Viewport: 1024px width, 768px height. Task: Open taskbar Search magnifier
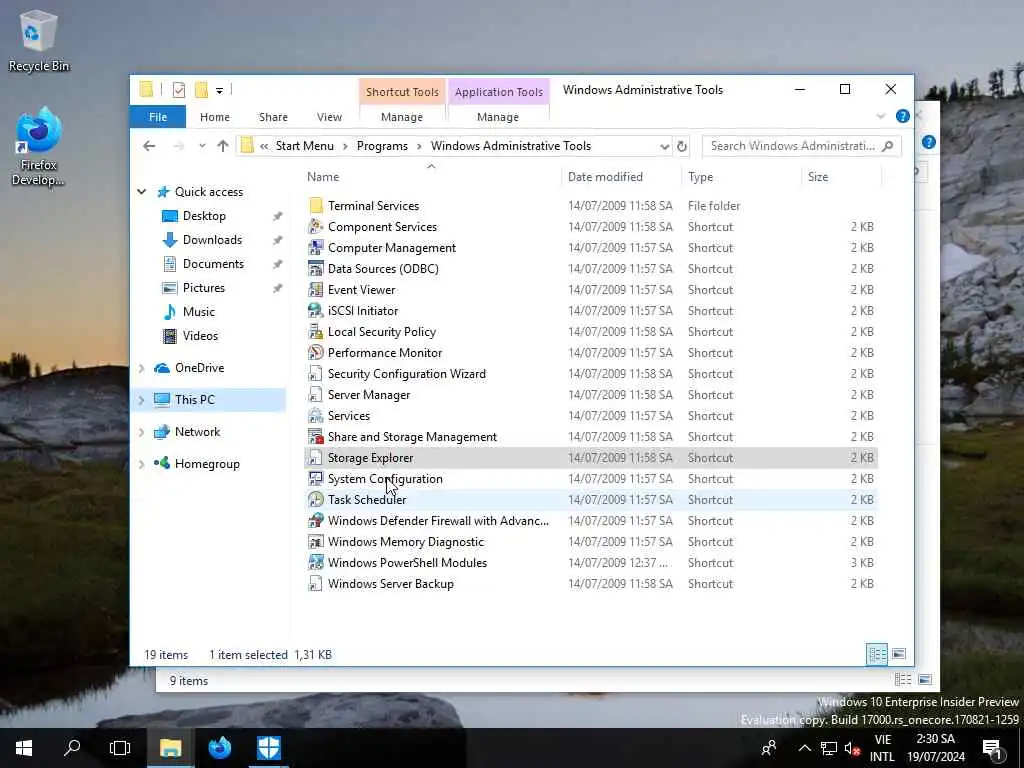72,748
